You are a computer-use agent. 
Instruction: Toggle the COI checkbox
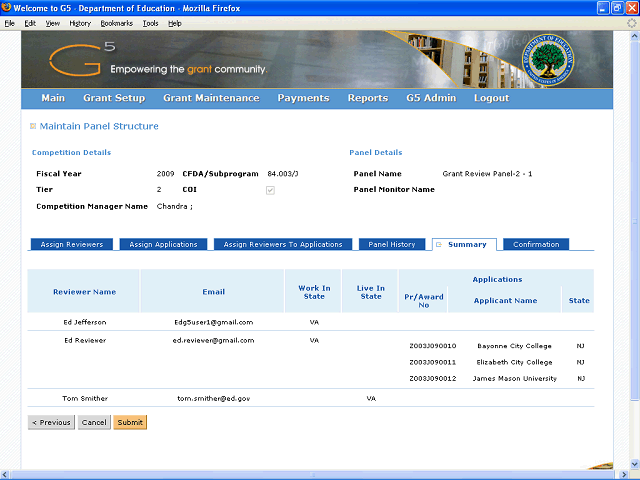[x=270, y=189]
